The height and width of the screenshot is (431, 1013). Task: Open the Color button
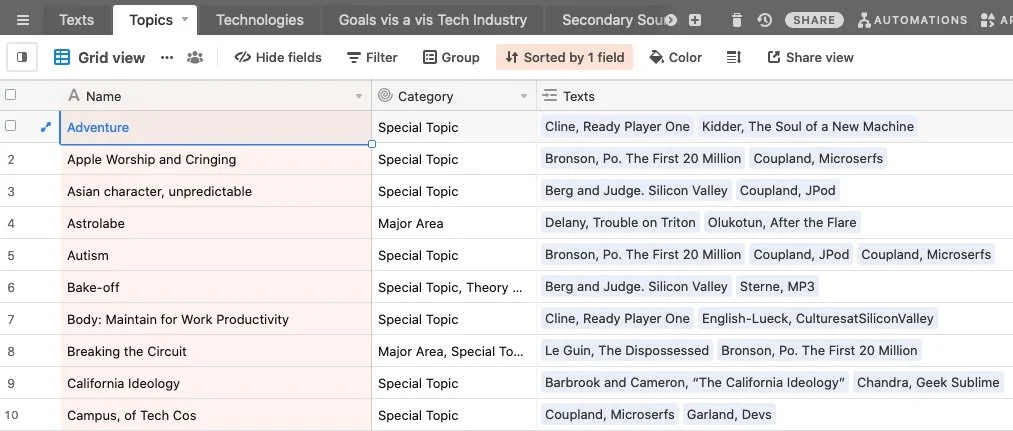tap(675, 58)
